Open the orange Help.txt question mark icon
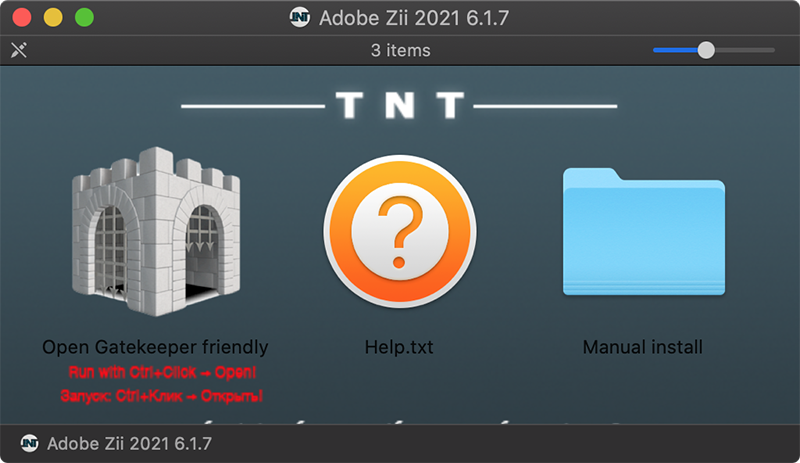The width and height of the screenshot is (800, 463). 399,231
